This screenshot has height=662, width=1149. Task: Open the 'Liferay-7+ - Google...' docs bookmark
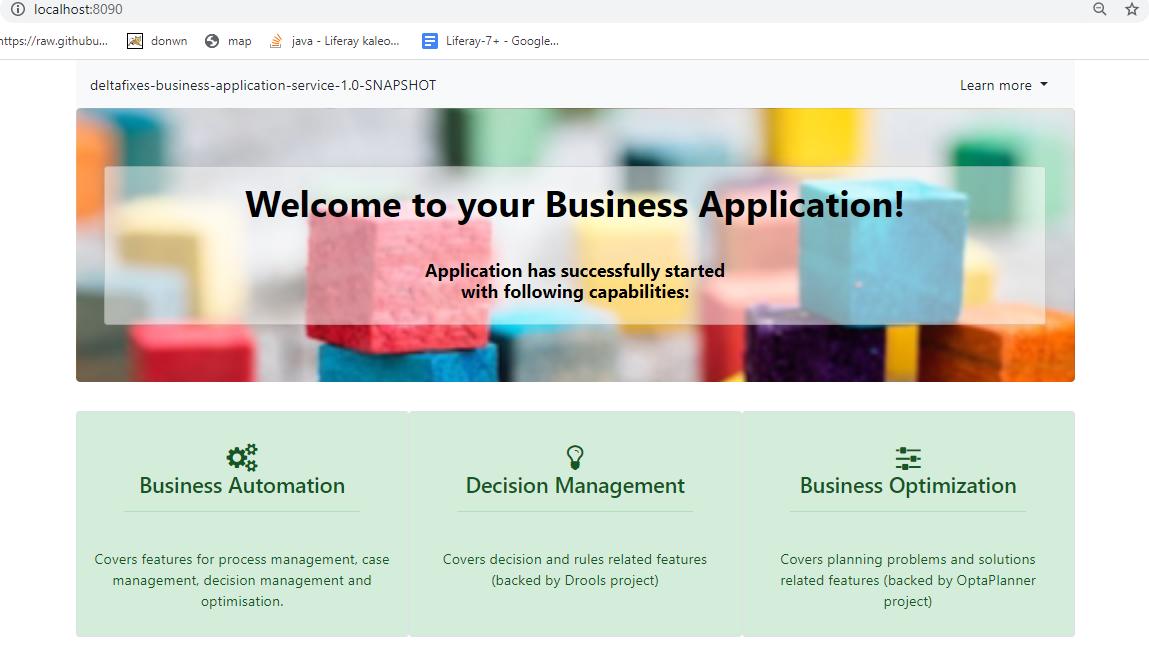490,41
